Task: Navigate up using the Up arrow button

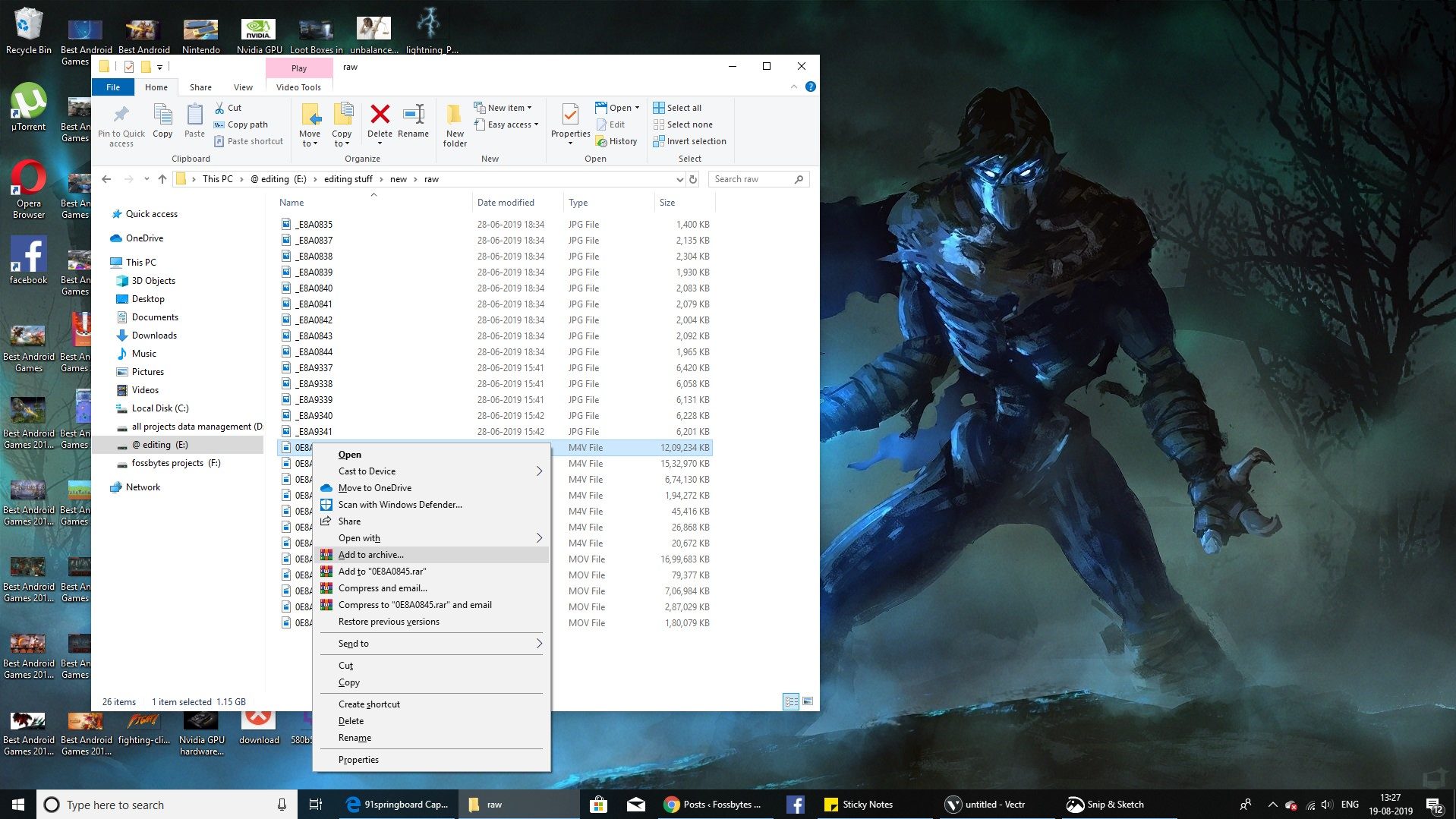Action: [x=162, y=179]
